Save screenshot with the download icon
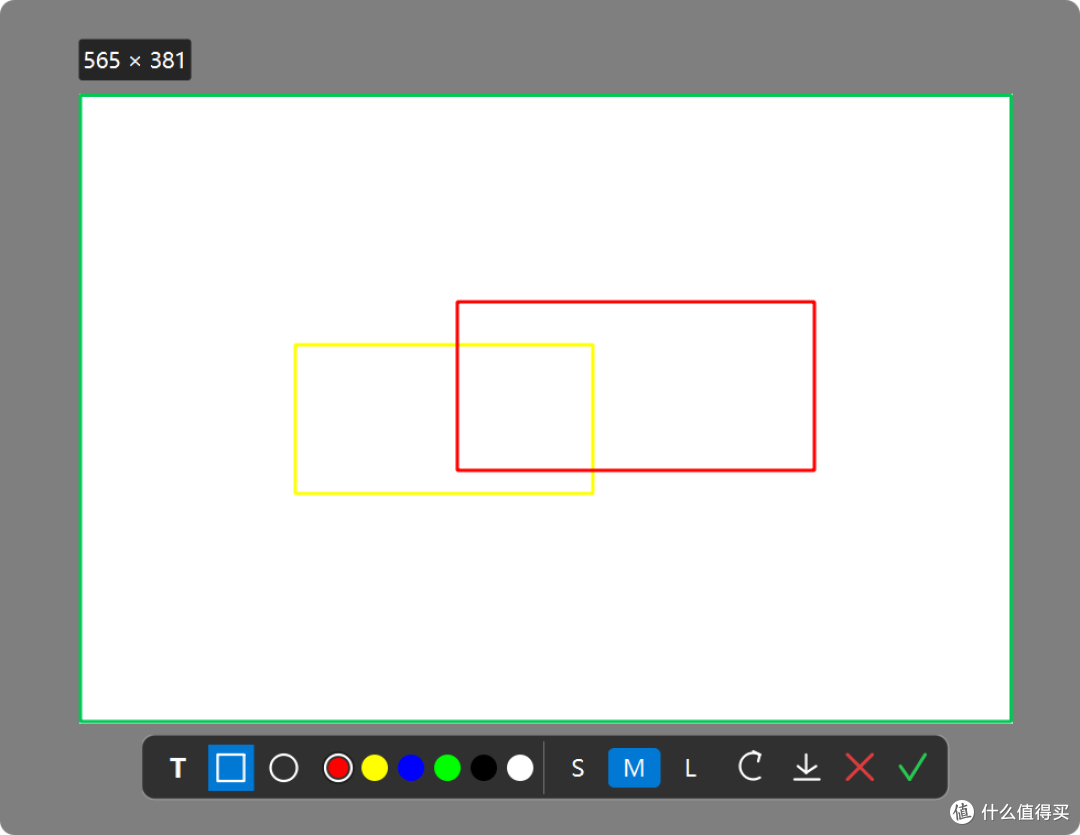This screenshot has width=1080, height=835. [807, 767]
